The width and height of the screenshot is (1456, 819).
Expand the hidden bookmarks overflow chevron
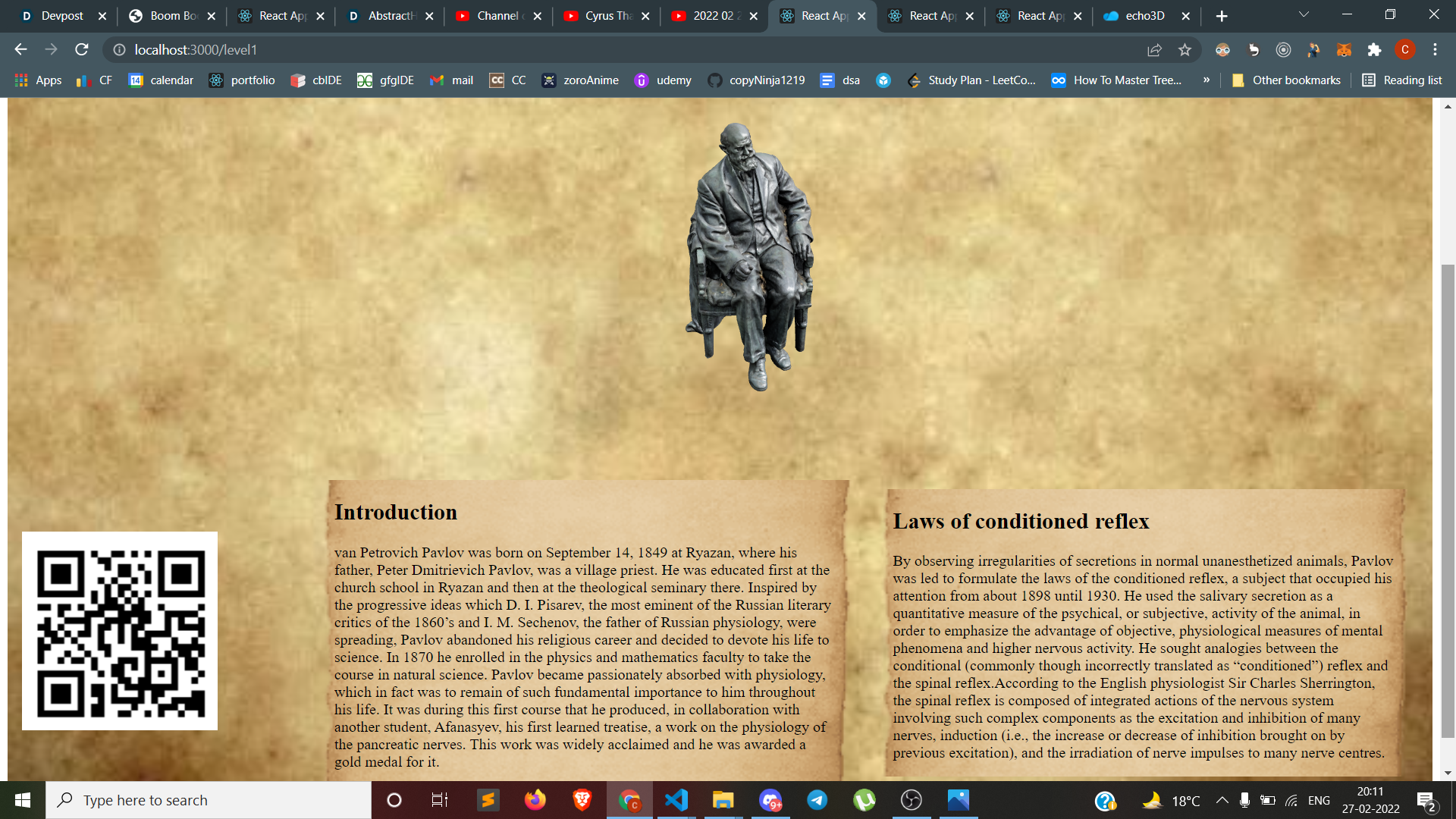1206,80
